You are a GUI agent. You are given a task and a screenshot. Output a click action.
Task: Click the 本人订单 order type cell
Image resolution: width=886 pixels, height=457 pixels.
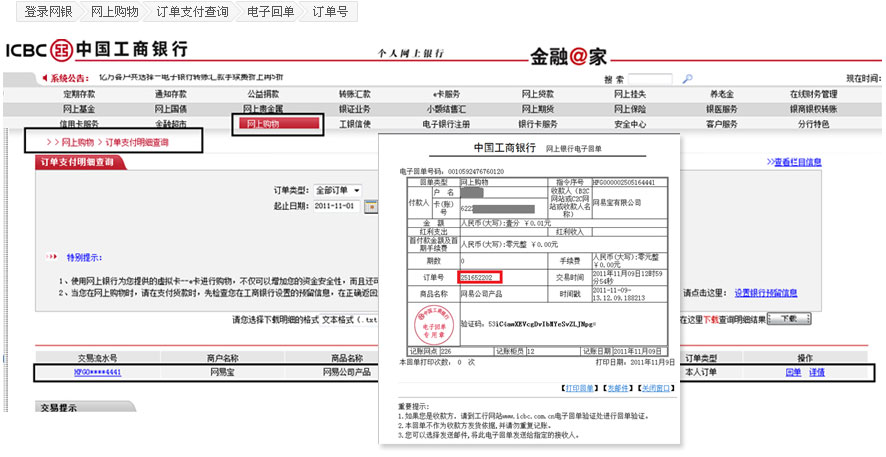tap(701, 373)
